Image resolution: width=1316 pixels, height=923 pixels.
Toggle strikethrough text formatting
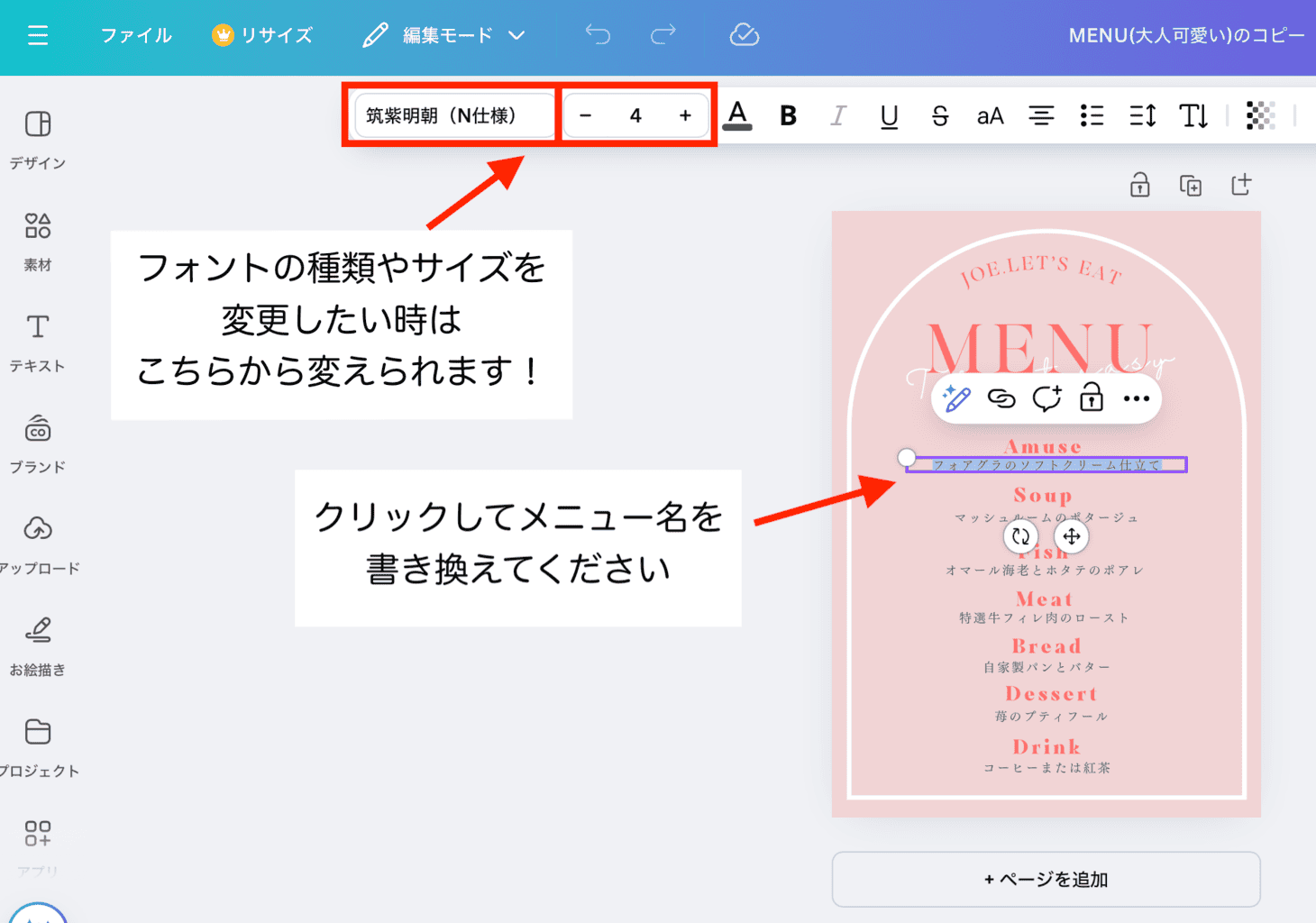[x=939, y=115]
